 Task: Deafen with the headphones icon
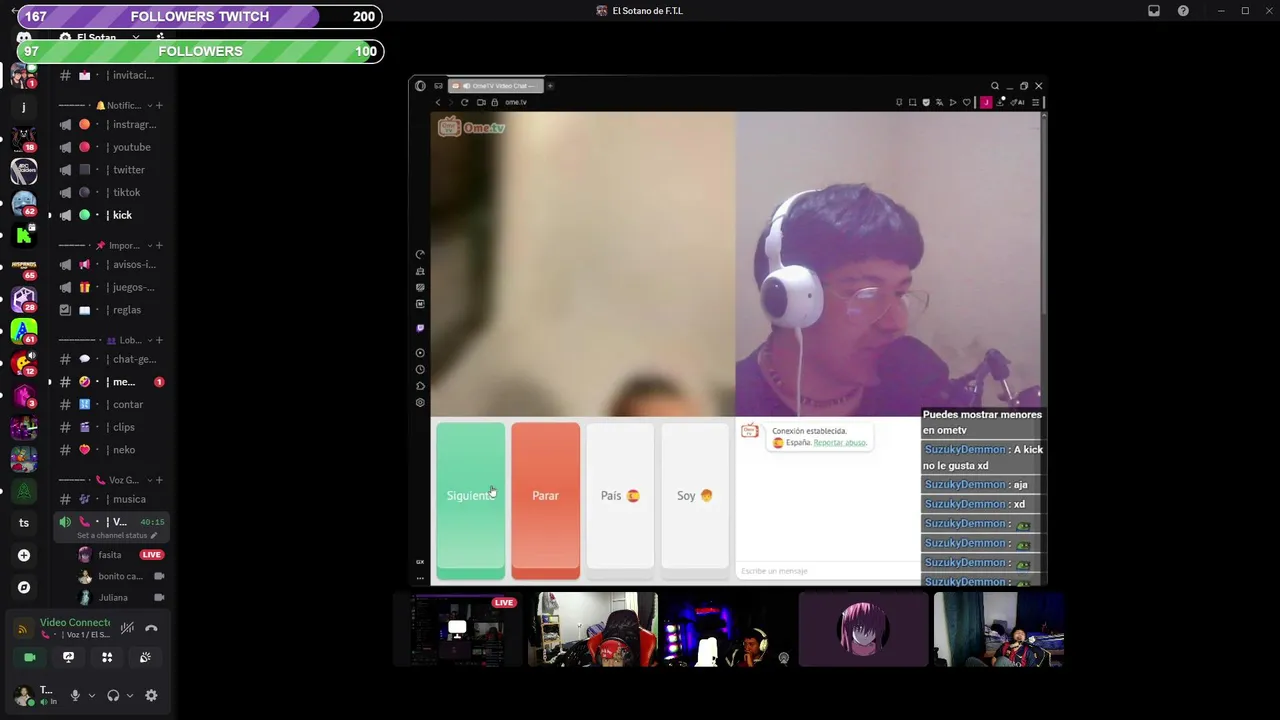113,696
